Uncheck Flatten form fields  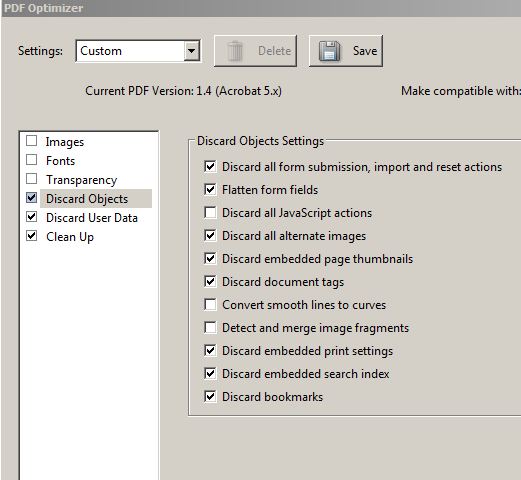pos(210,190)
